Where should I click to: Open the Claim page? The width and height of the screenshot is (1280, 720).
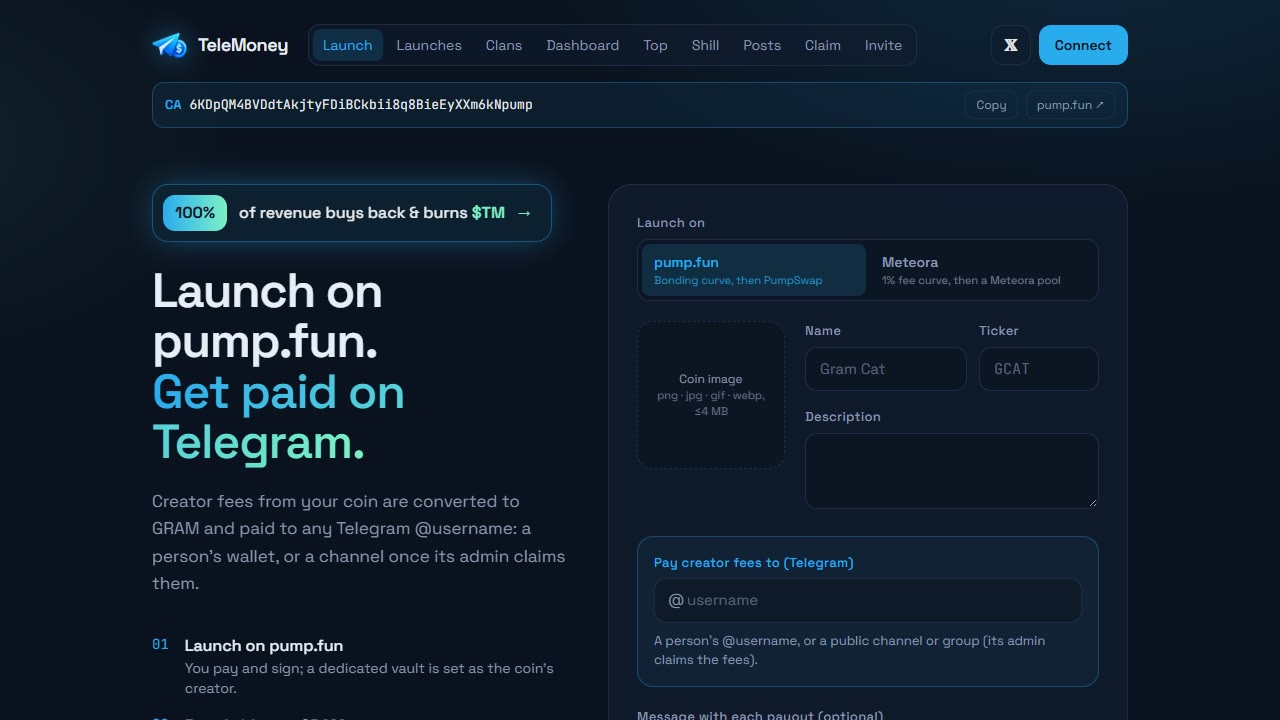823,45
